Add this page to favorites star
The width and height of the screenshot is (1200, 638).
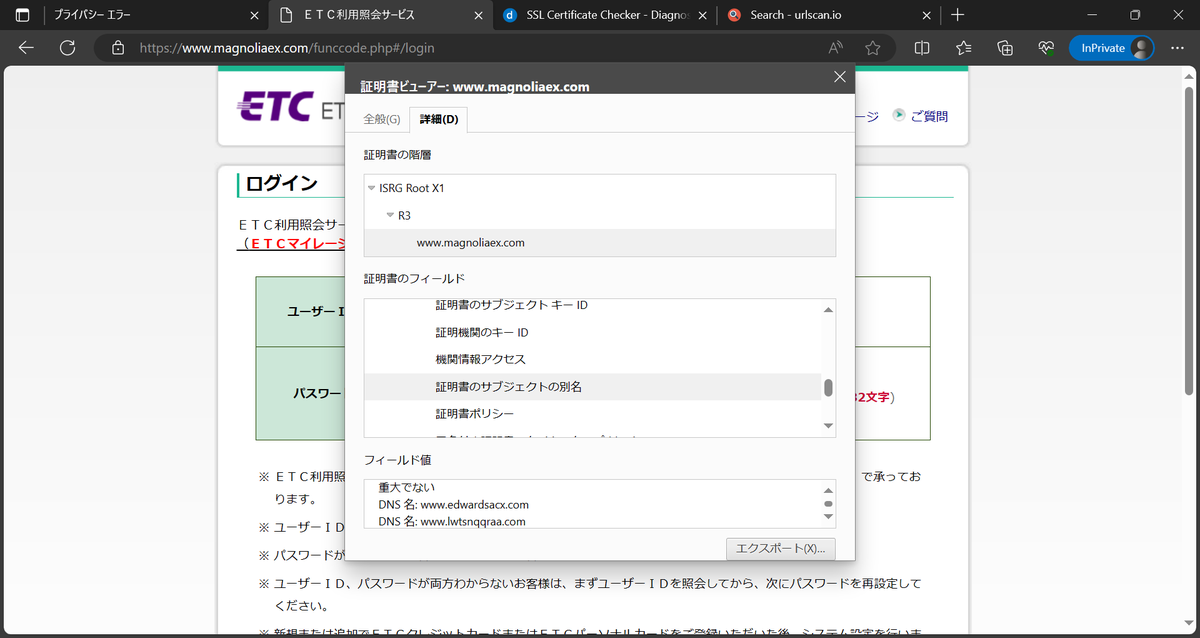[x=872, y=47]
